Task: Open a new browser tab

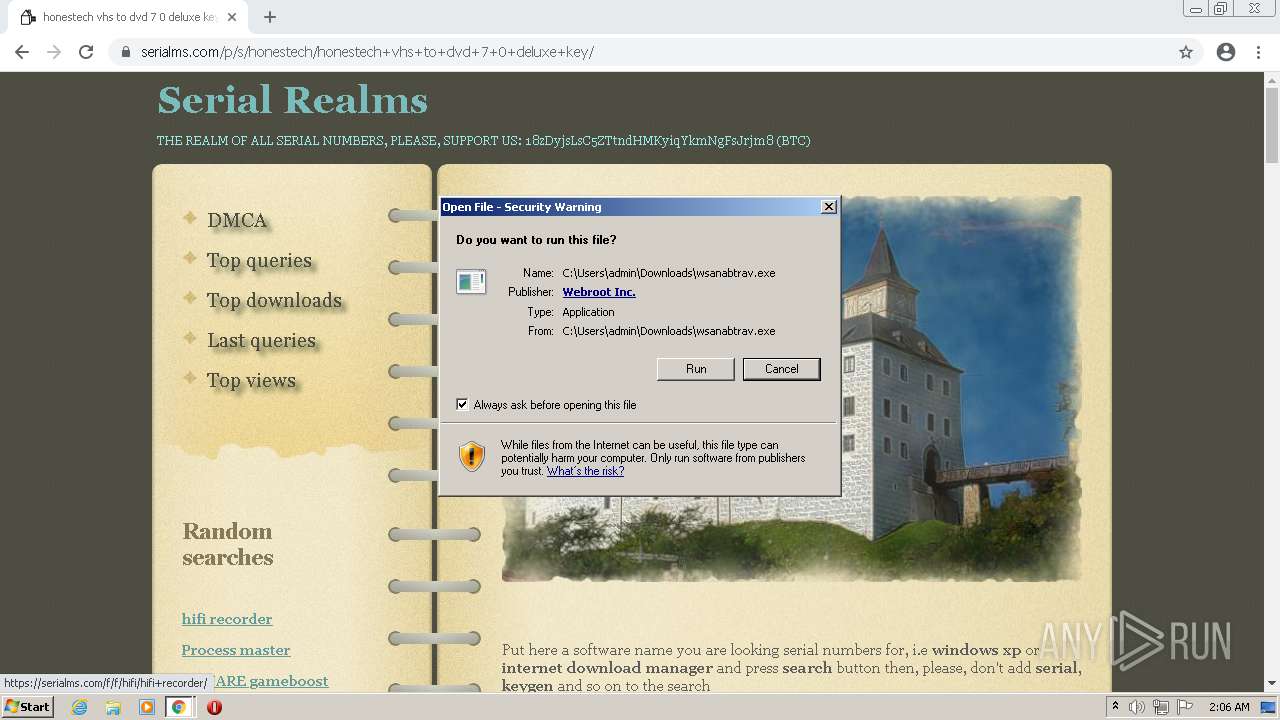Action: pyautogui.click(x=270, y=17)
